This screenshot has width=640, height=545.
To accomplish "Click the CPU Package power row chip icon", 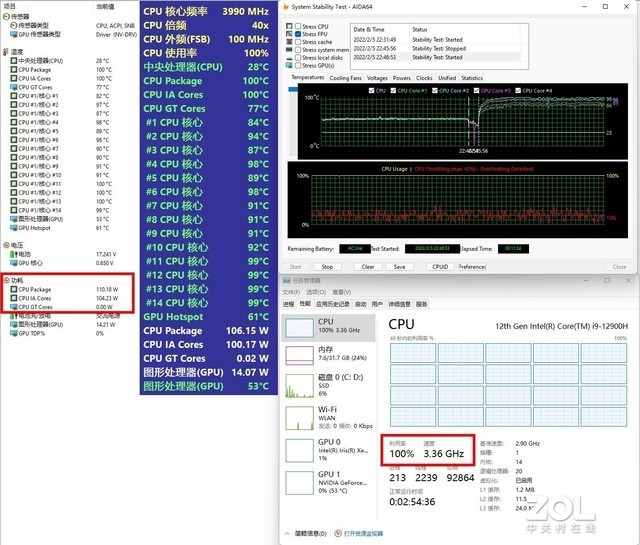I will coord(13,289).
